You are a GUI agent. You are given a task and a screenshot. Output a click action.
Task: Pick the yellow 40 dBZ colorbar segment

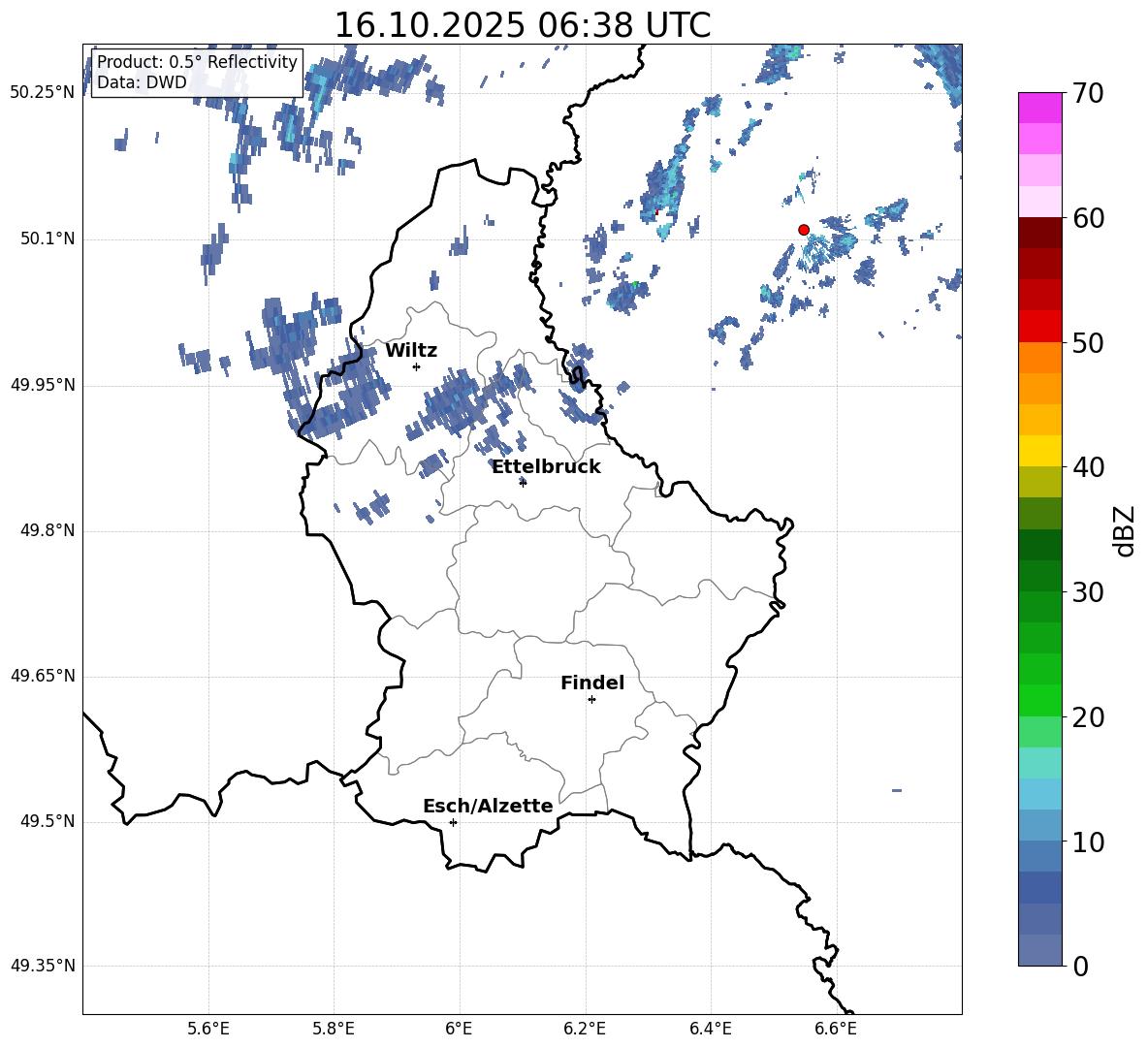click(1039, 451)
